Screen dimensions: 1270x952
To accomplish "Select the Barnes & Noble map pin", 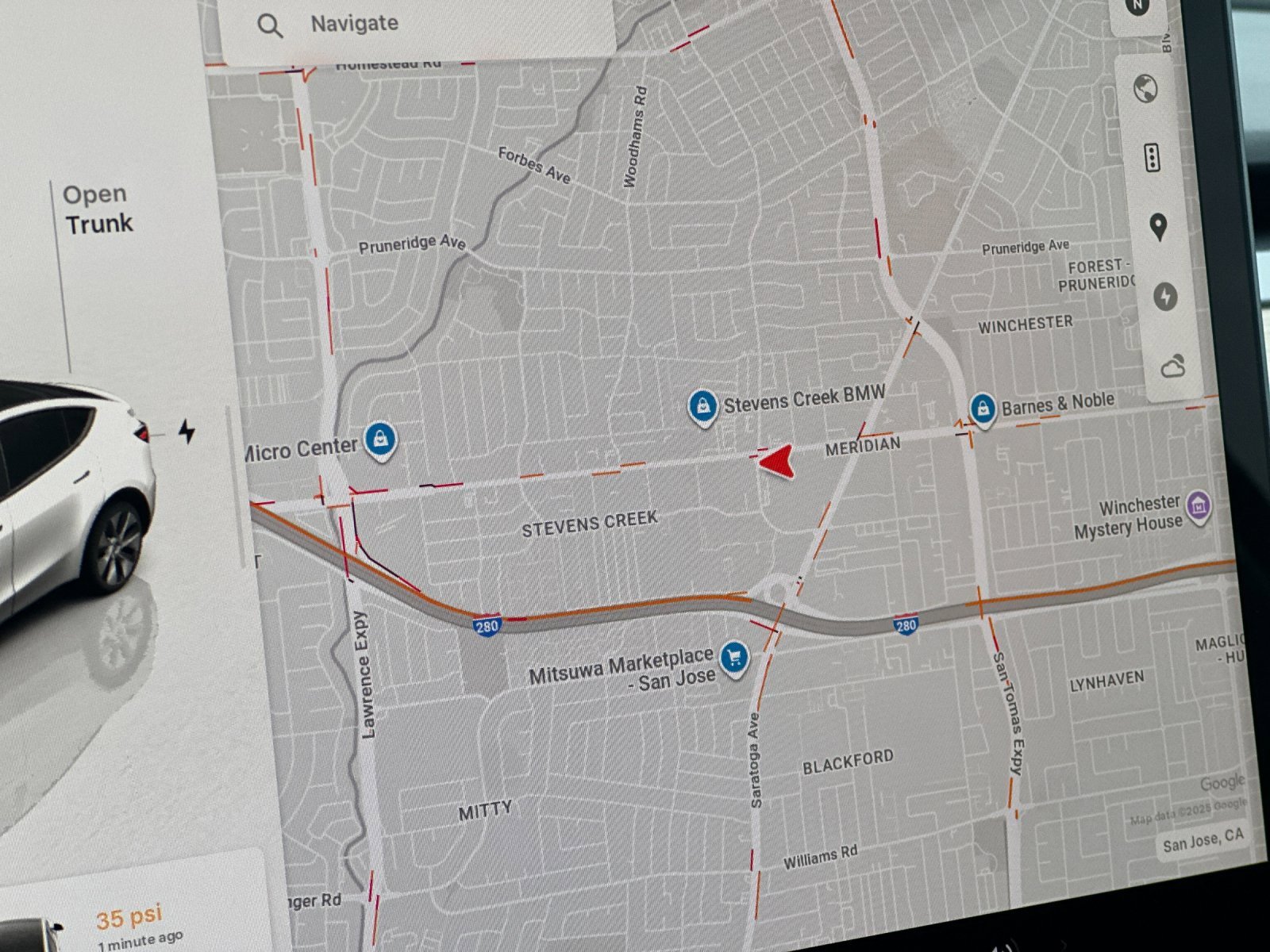I will coord(983,406).
